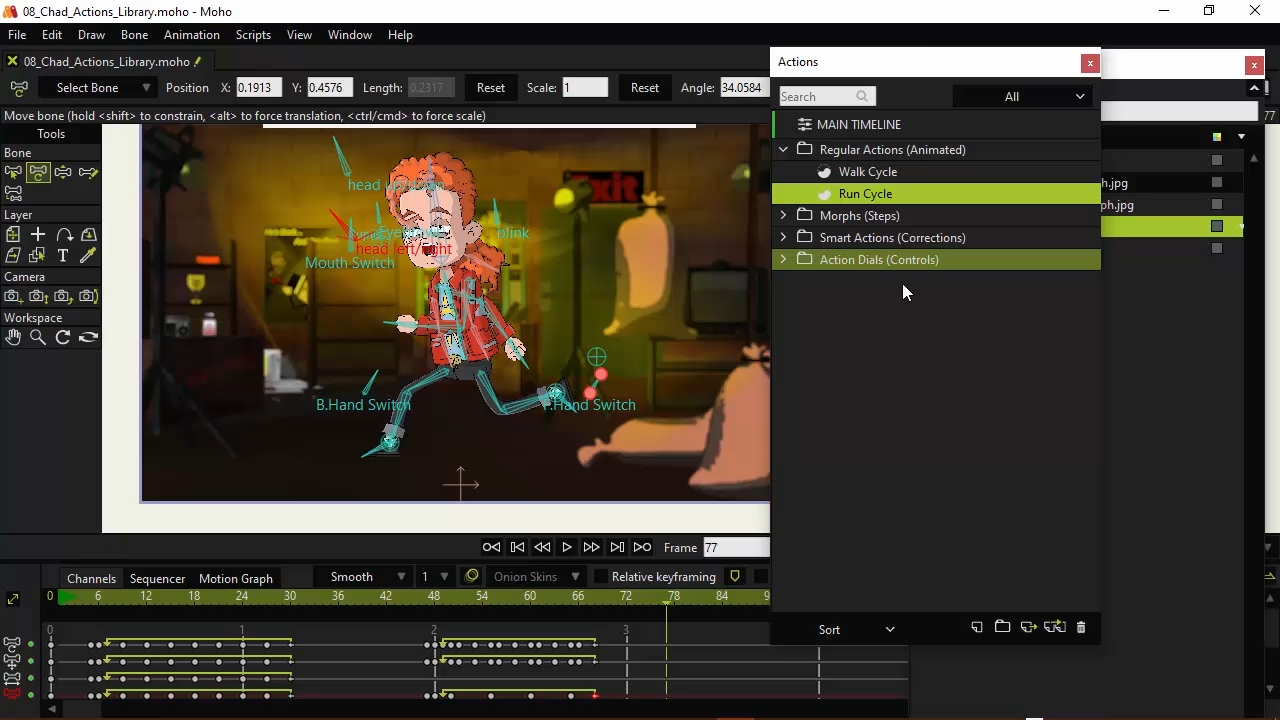The width and height of the screenshot is (1280, 720).
Task: Pick the Add Text layer tool
Action: point(63,256)
